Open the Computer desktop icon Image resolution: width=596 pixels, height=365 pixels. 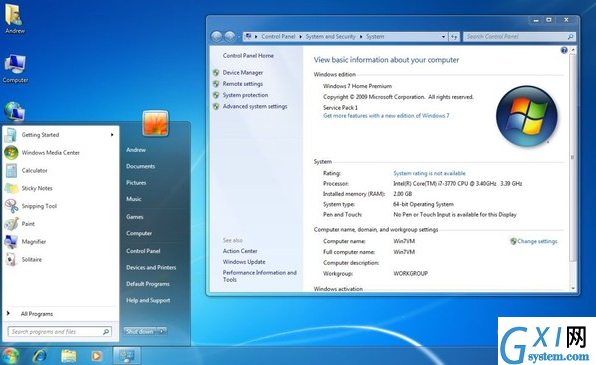[15, 68]
